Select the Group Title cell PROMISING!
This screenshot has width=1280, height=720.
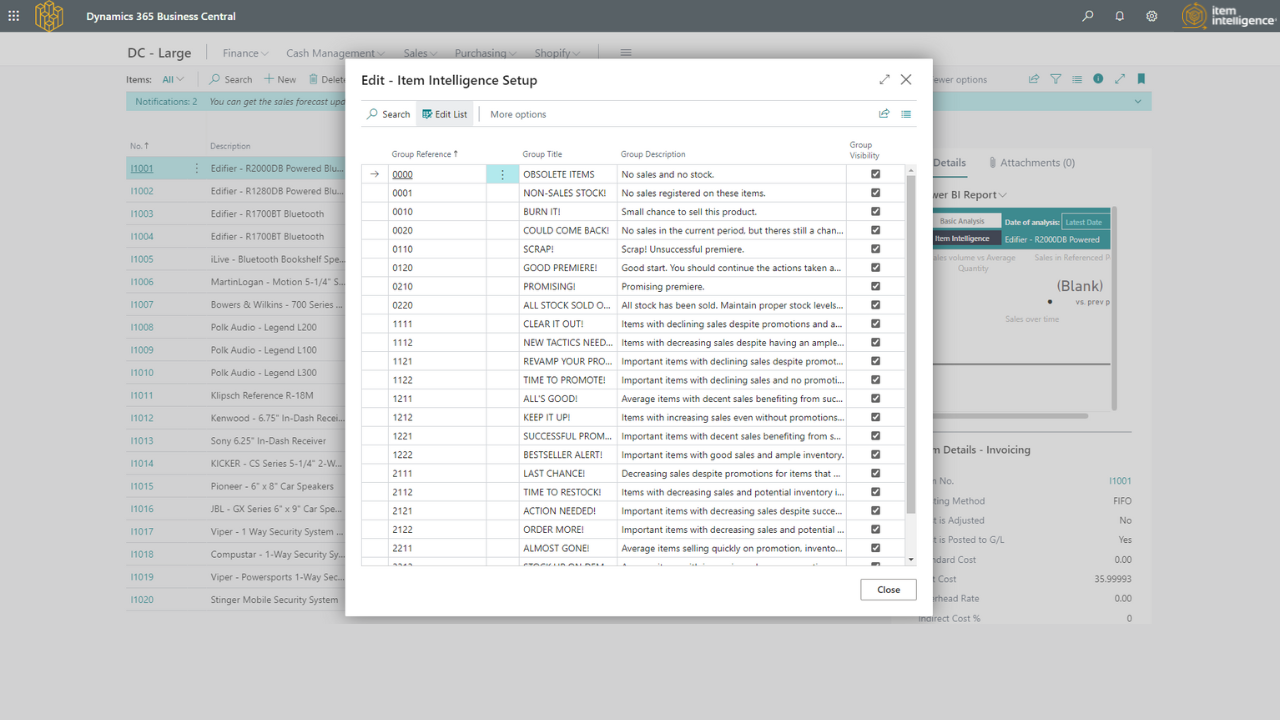click(567, 287)
